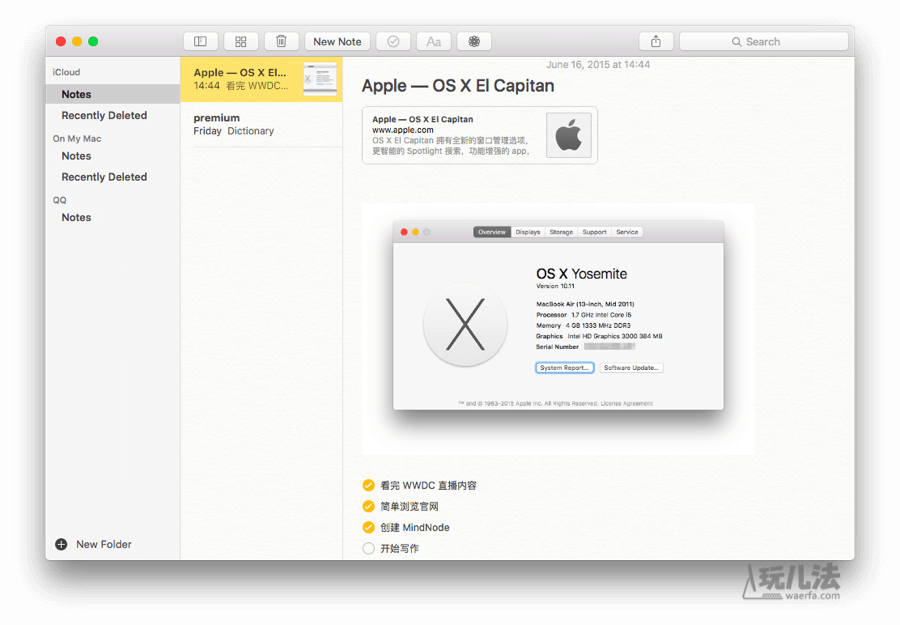The width and height of the screenshot is (900, 625).
Task: Insert a checklist using the checkmark icon
Action: click(x=393, y=41)
